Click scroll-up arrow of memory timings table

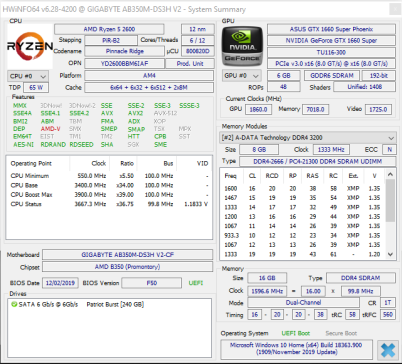pos(390,174)
